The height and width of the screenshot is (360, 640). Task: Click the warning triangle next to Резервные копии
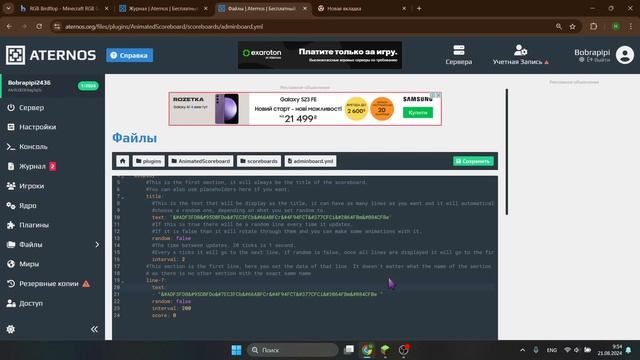click(x=86, y=284)
